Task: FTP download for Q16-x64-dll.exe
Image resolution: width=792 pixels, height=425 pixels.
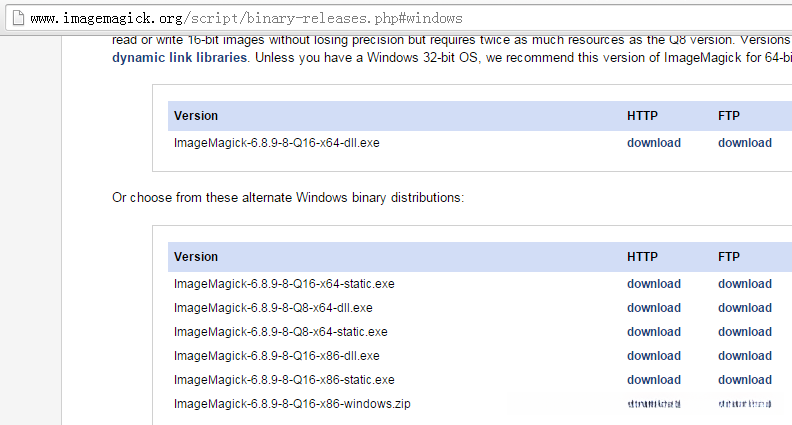Action: pos(745,143)
